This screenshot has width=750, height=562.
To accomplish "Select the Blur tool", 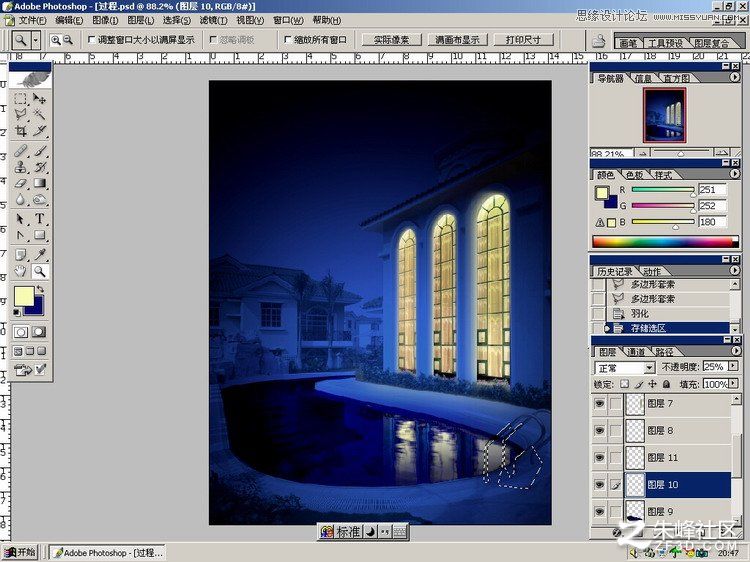I will pyautogui.click(x=20, y=199).
